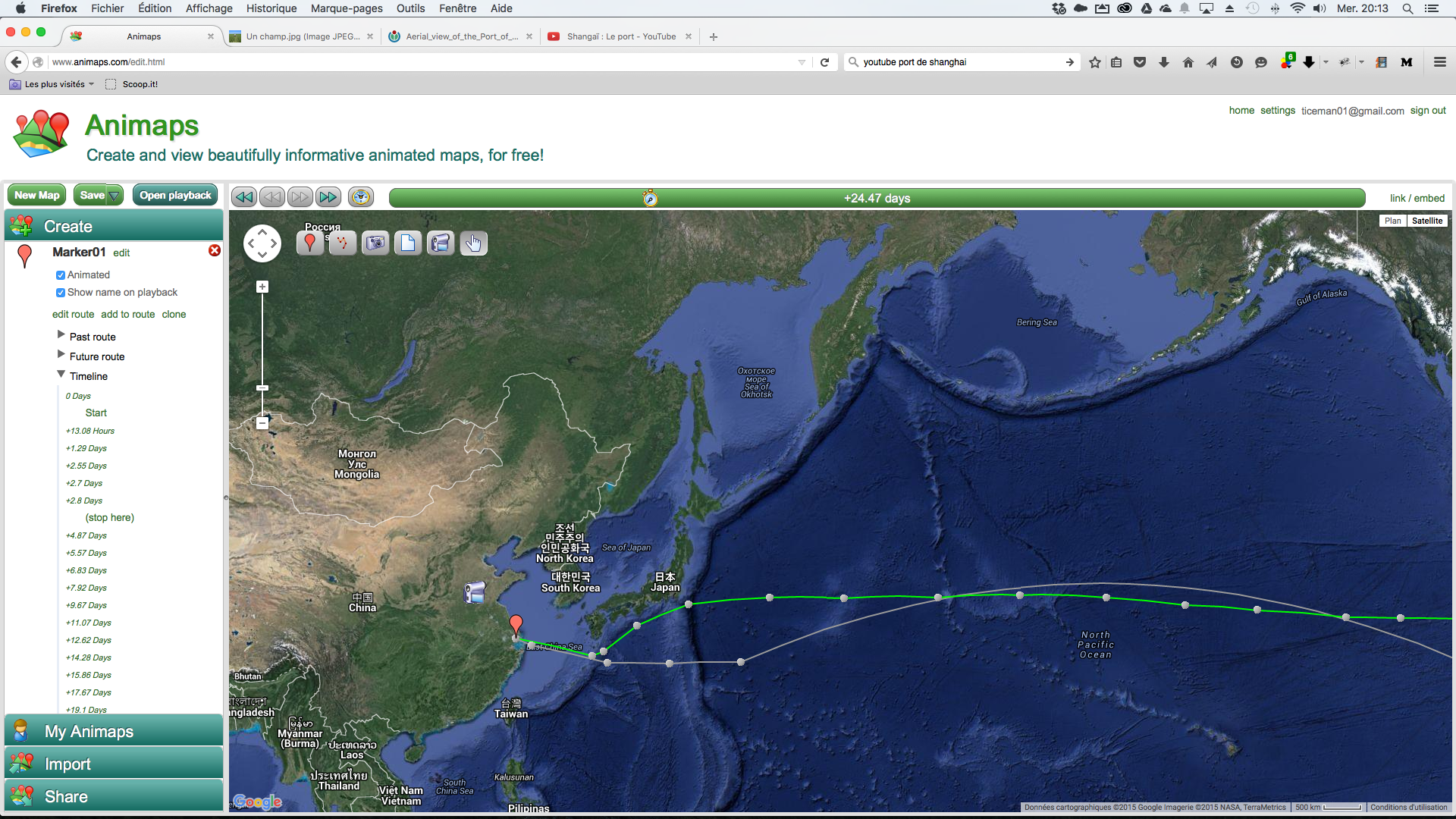Click the add to route link
The width and height of the screenshot is (1456, 819).
tap(127, 315)
